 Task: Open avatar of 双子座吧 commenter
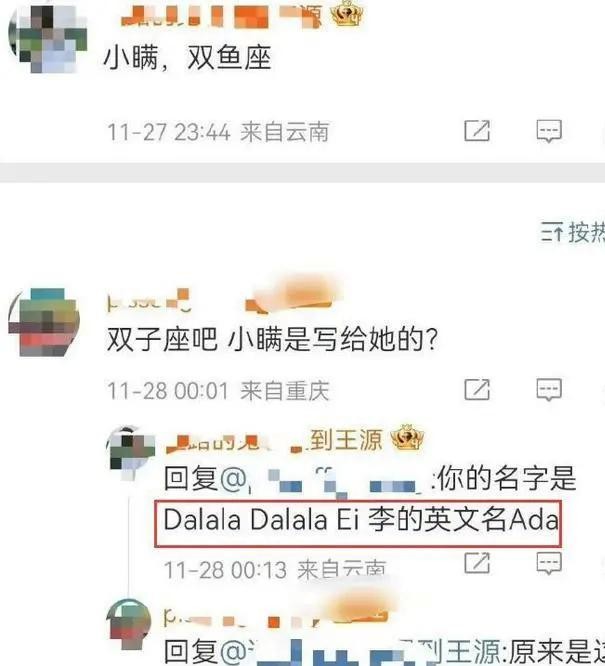point(44,322)
